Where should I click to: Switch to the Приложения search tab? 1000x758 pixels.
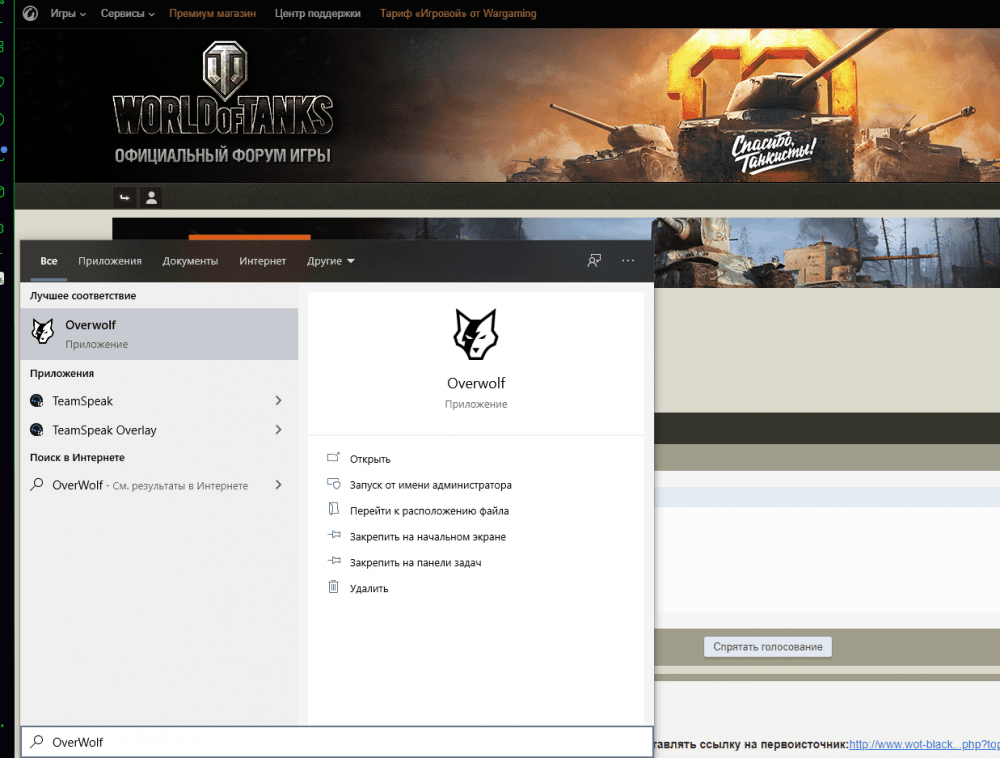pos(110,261)
